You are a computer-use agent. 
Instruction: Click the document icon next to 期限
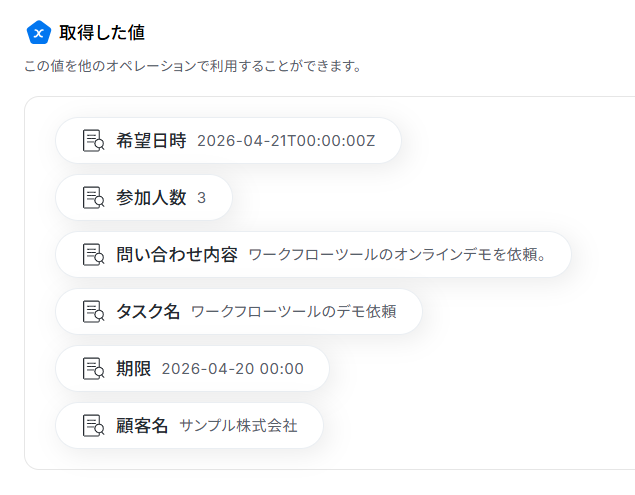(93, 369)
